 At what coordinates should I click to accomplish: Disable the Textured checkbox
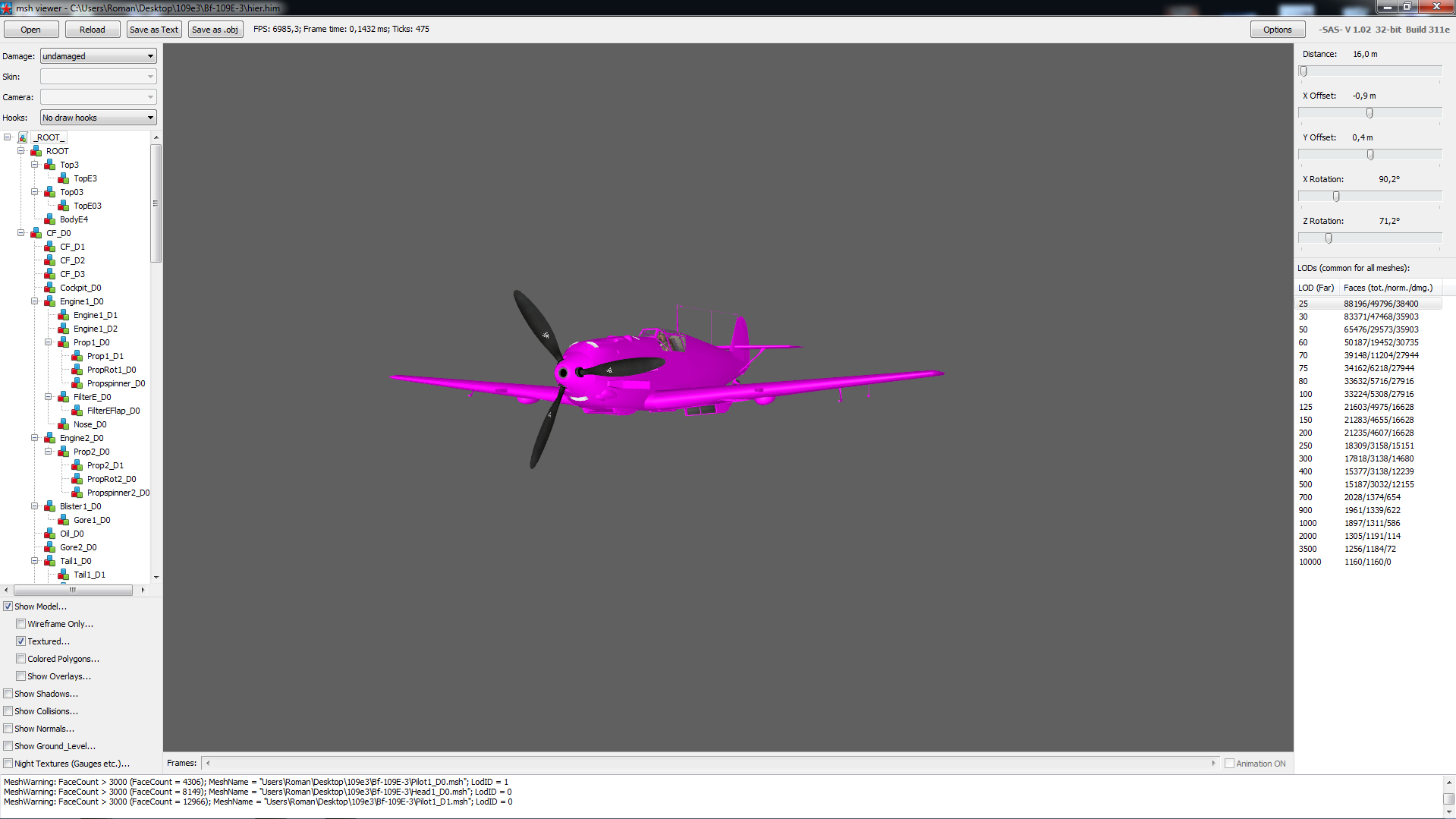[21, 641]
